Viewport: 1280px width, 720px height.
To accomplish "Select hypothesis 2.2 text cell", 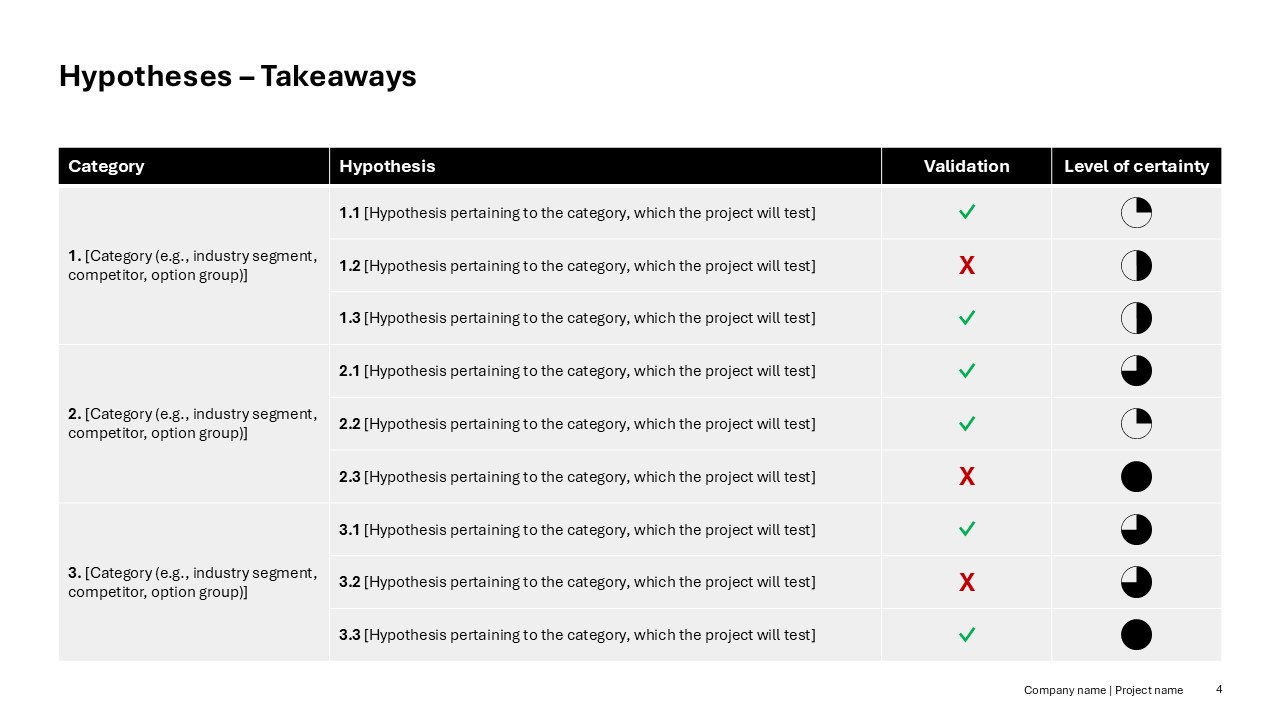I will [x=578, y=424].
